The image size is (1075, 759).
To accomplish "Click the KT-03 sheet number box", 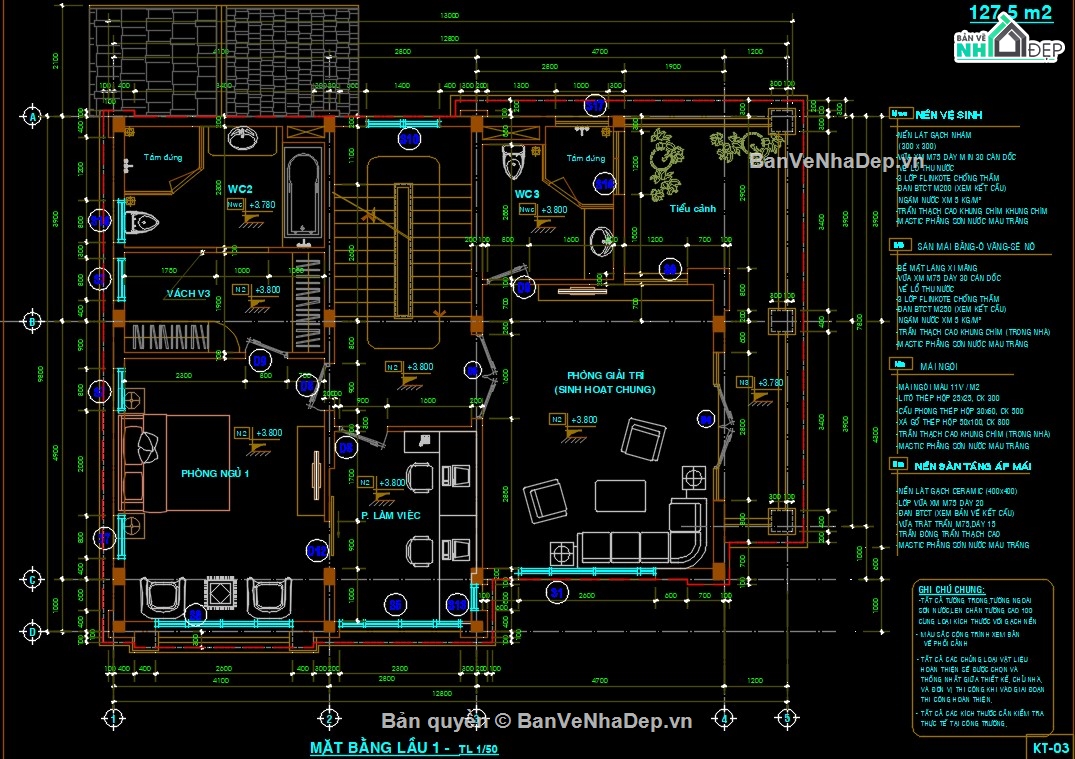I will pos(1050,747).
